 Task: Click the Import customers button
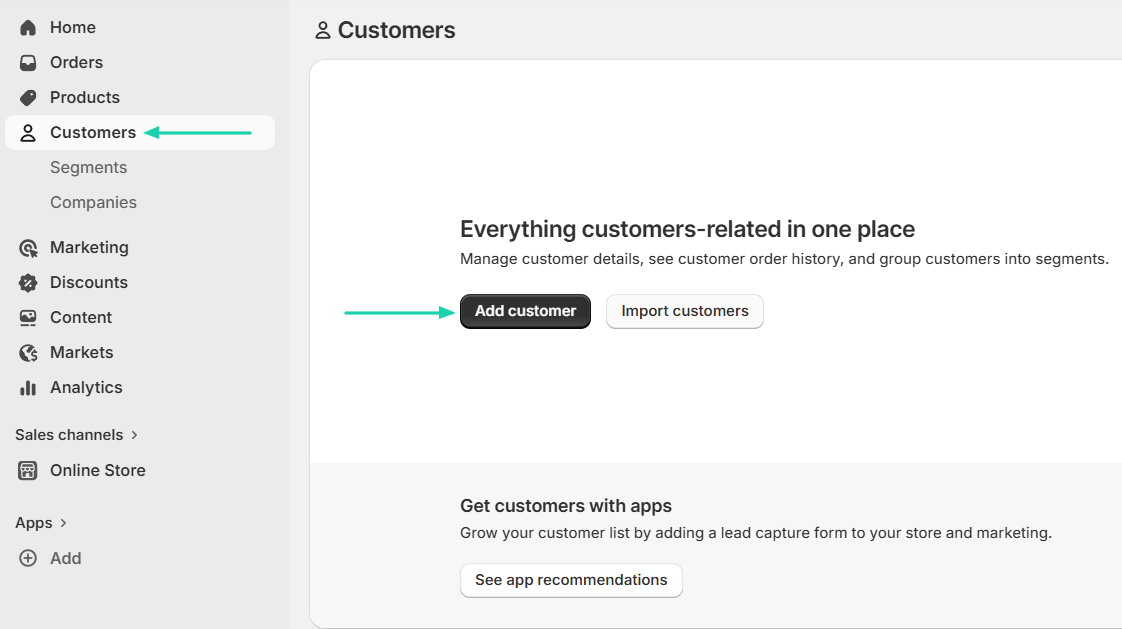(x=685, y=311)
